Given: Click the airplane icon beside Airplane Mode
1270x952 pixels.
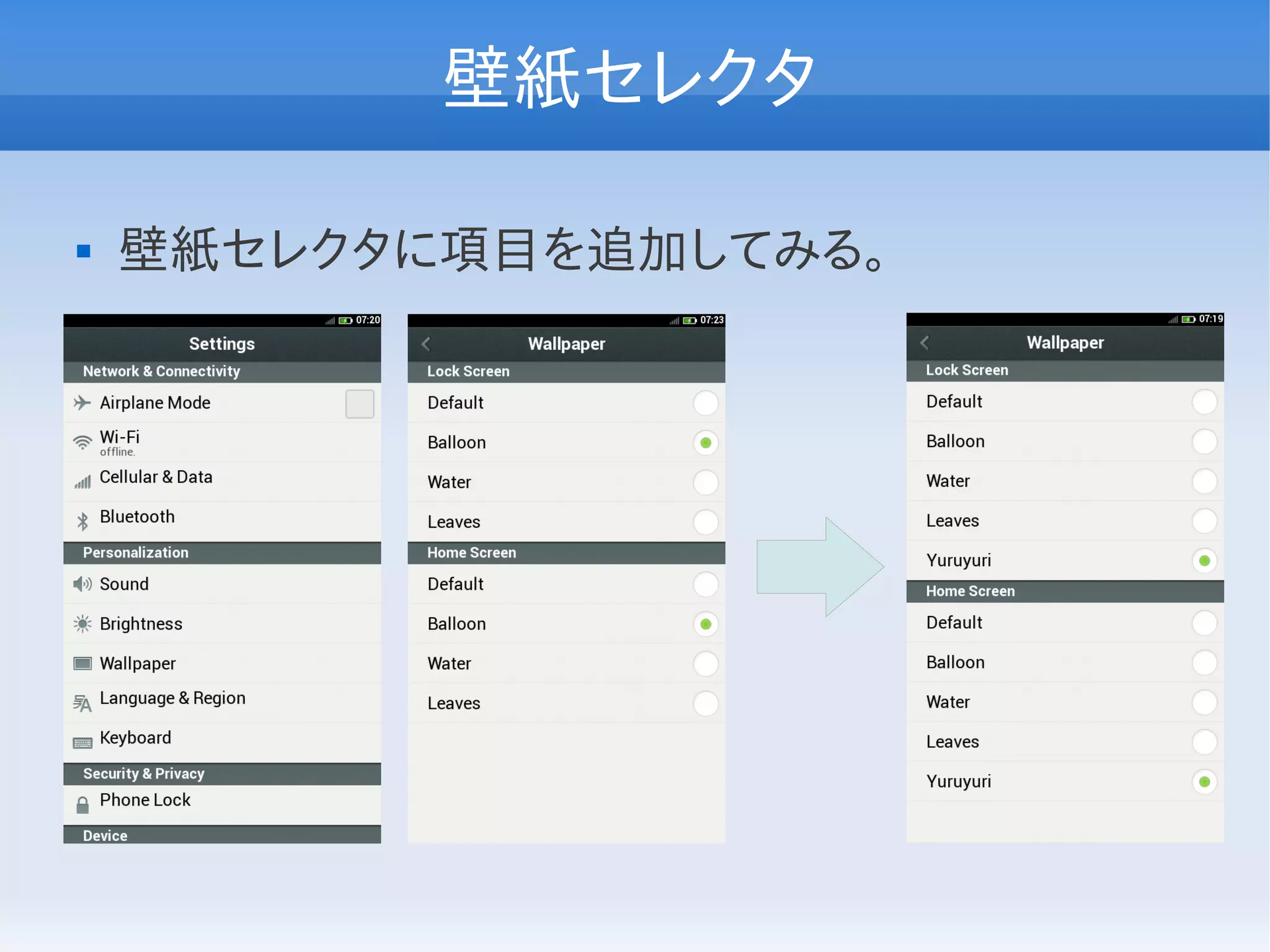Looking at the screenshot, I should click(x=82, y=403).
